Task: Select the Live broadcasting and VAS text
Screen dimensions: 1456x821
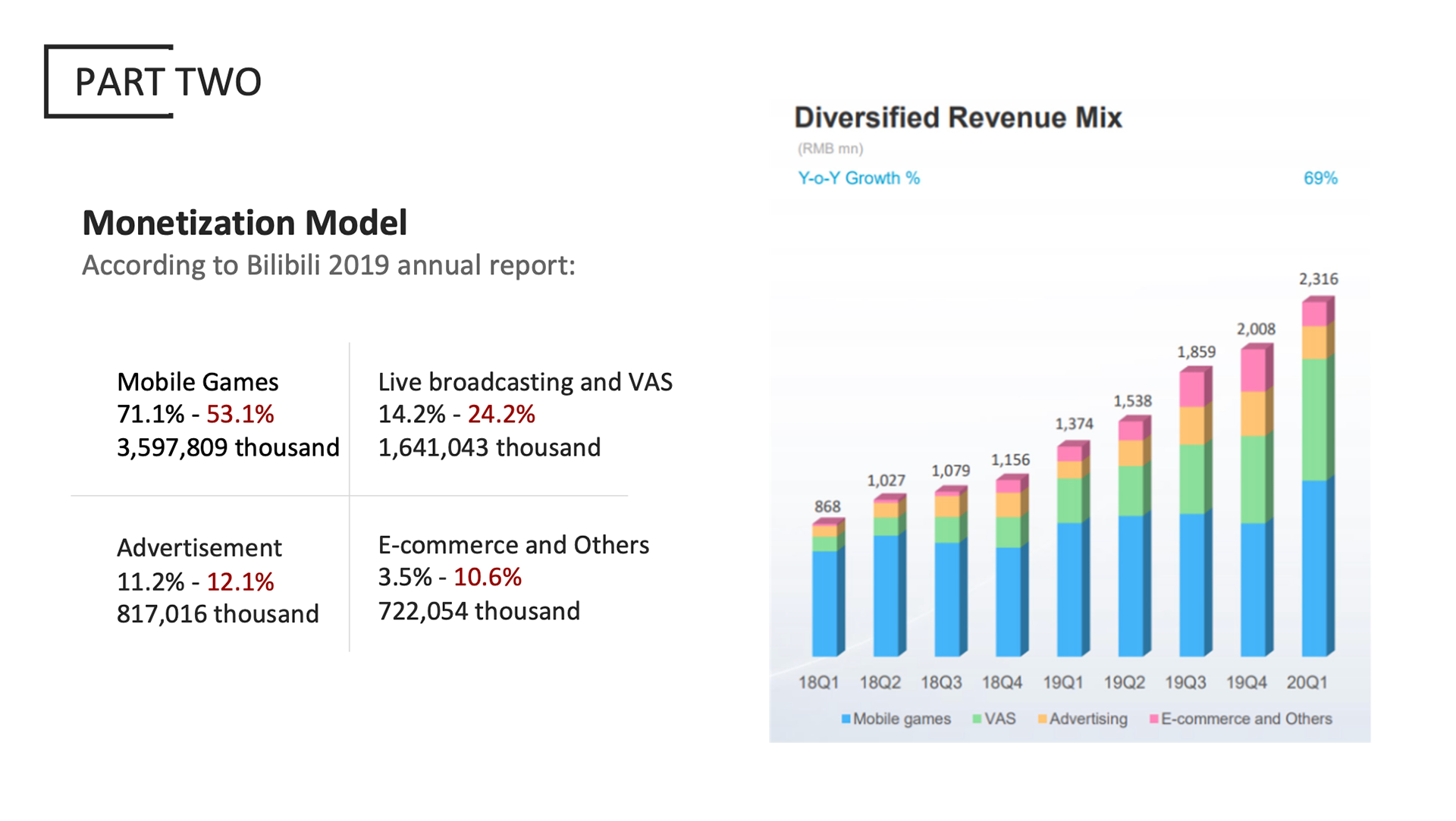Action: (x=525, y=382)
